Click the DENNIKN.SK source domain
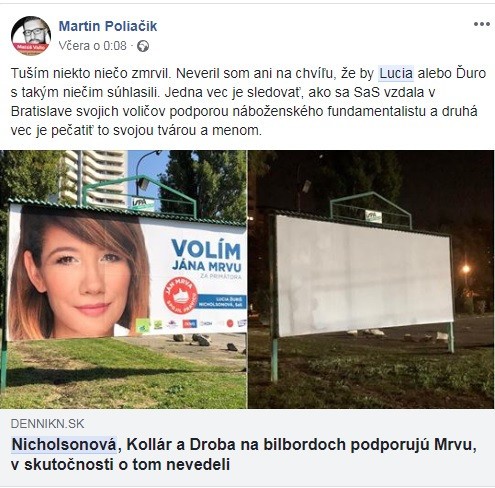Viewport: 495px width, 488px height. pos(47,424)
